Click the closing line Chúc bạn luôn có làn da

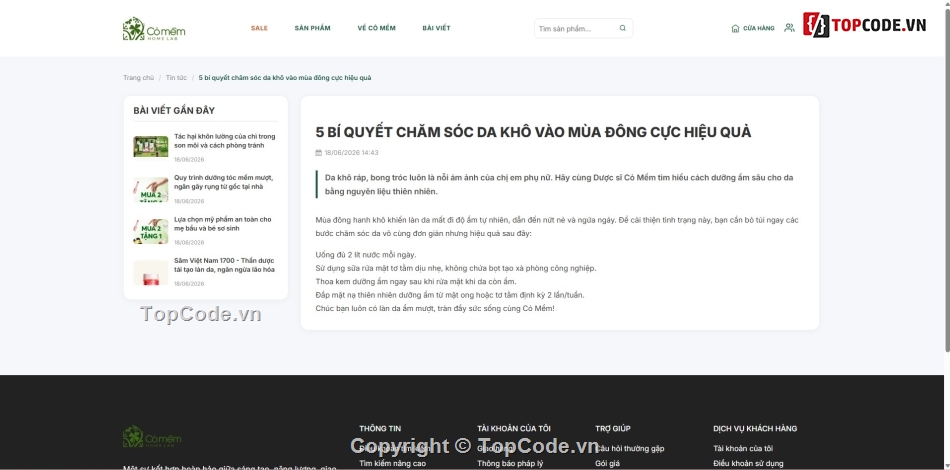tap(435, 308)
